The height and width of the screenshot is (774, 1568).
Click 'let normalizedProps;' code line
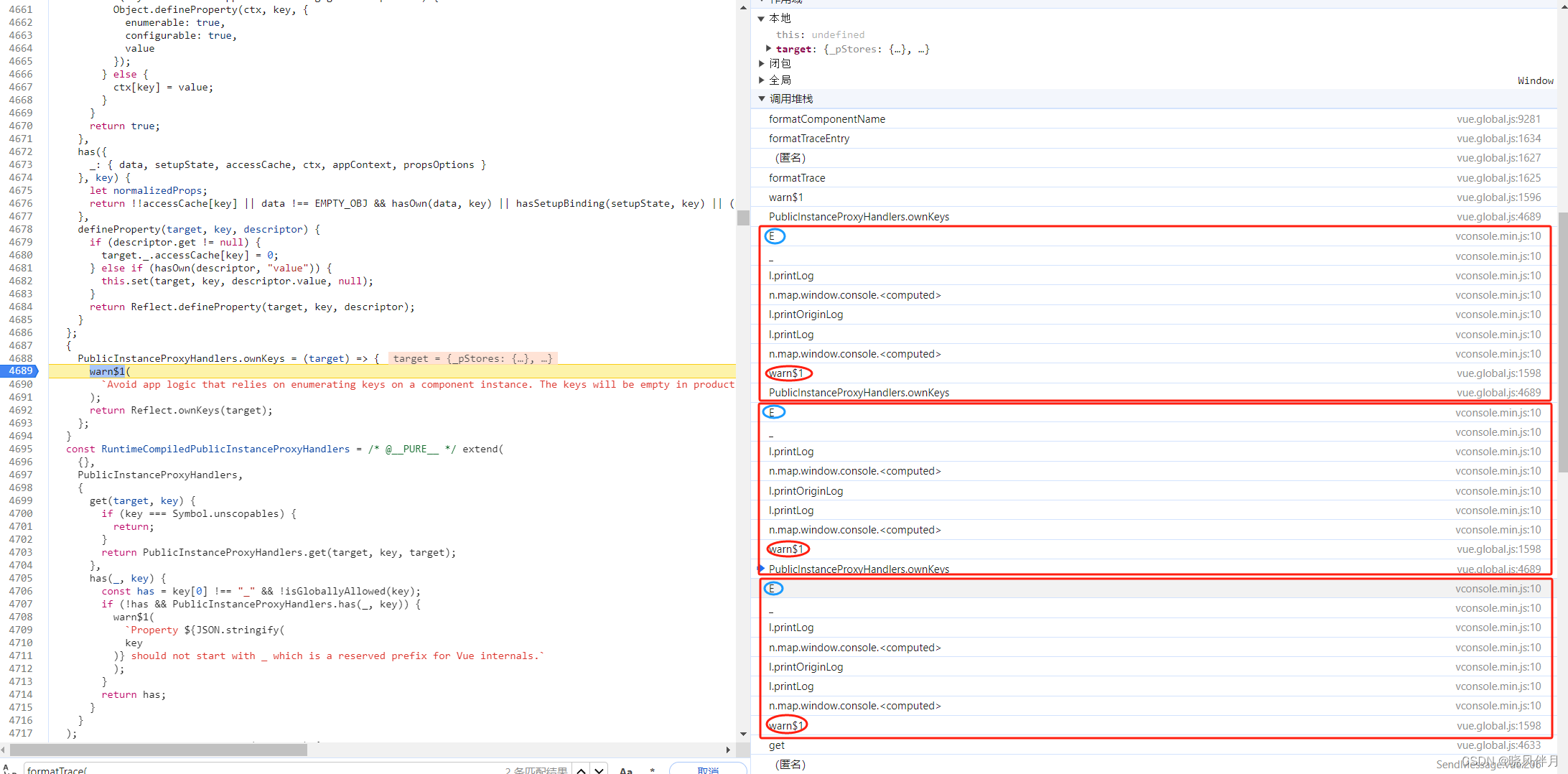click(x=149, y=190)
